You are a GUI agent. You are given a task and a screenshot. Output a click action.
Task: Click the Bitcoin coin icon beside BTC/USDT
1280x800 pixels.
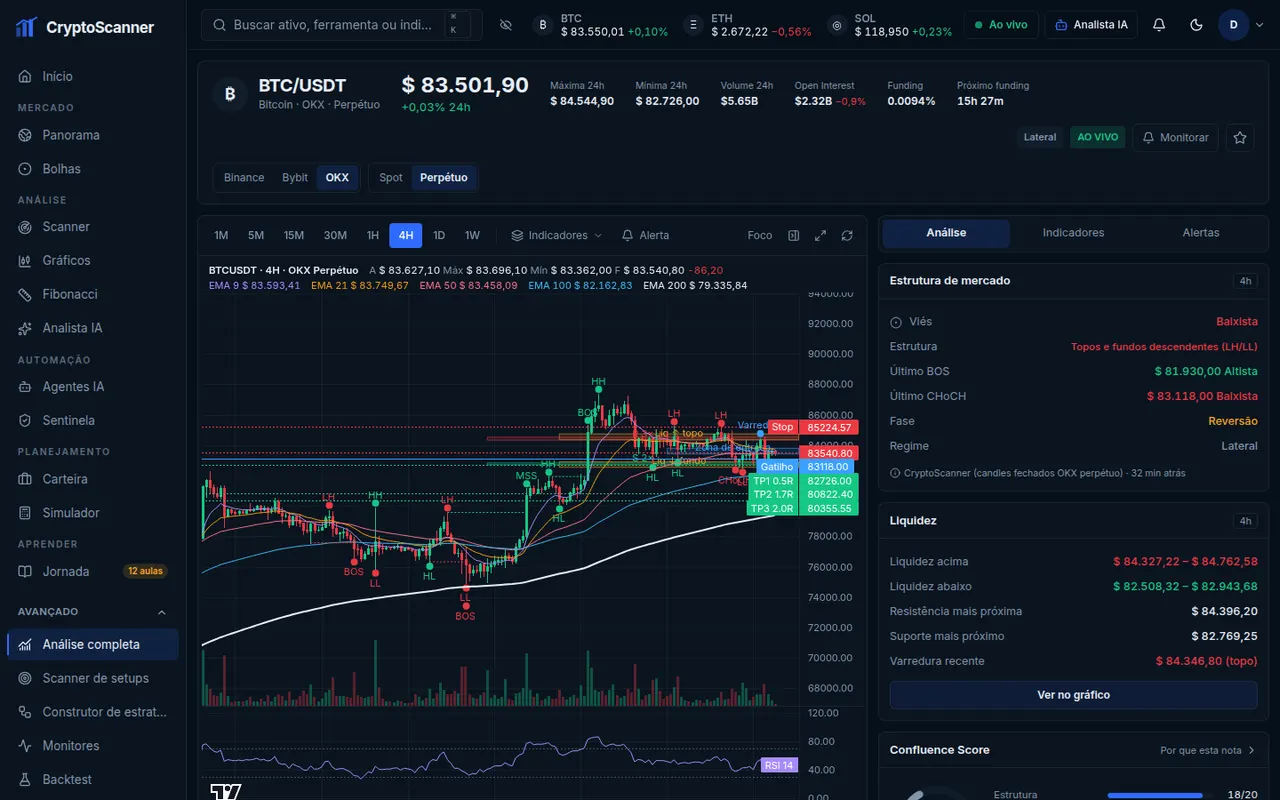tap(230, 95)
